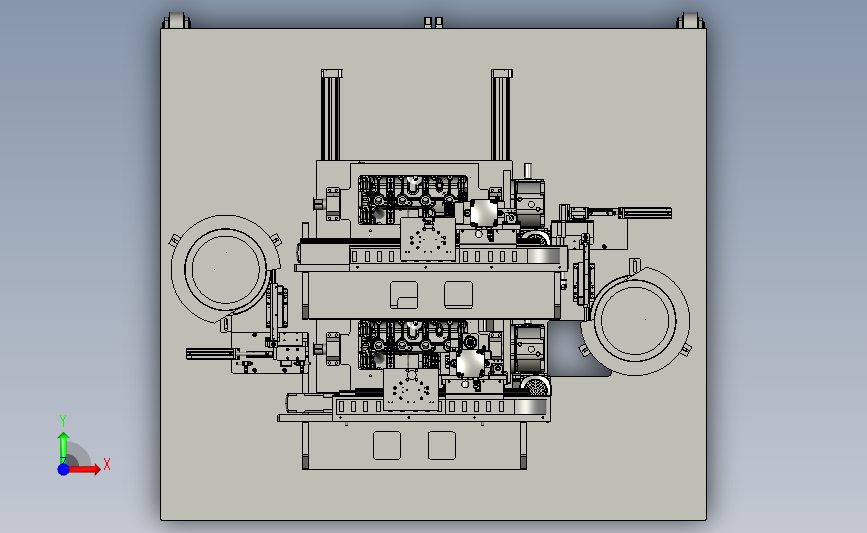Select the left circular bowl feeder
The width and height of the screenshot is (867, 533).
[225, 269]
